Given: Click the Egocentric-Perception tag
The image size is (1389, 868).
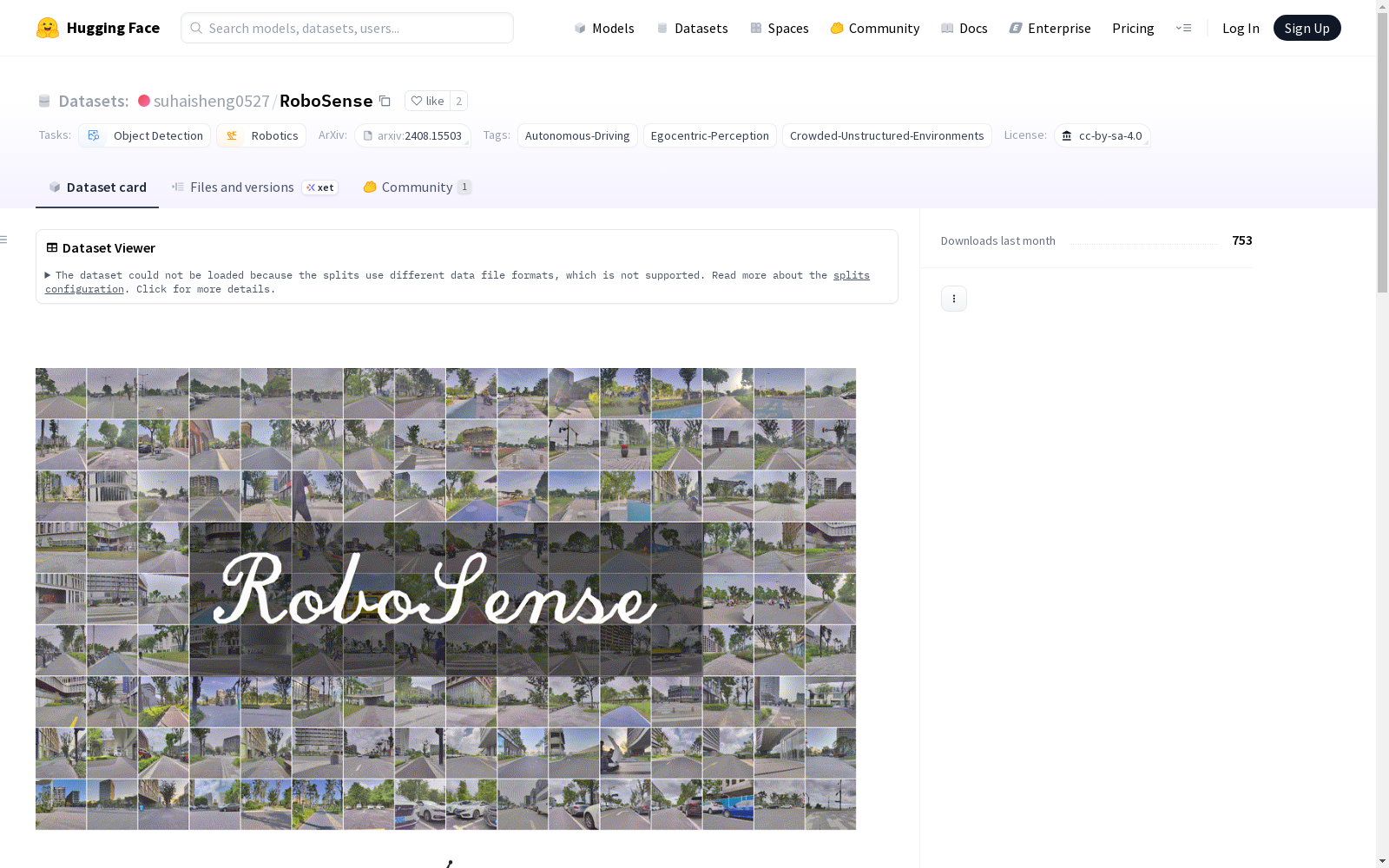Looking at the screenshot, I should point(710,135).
